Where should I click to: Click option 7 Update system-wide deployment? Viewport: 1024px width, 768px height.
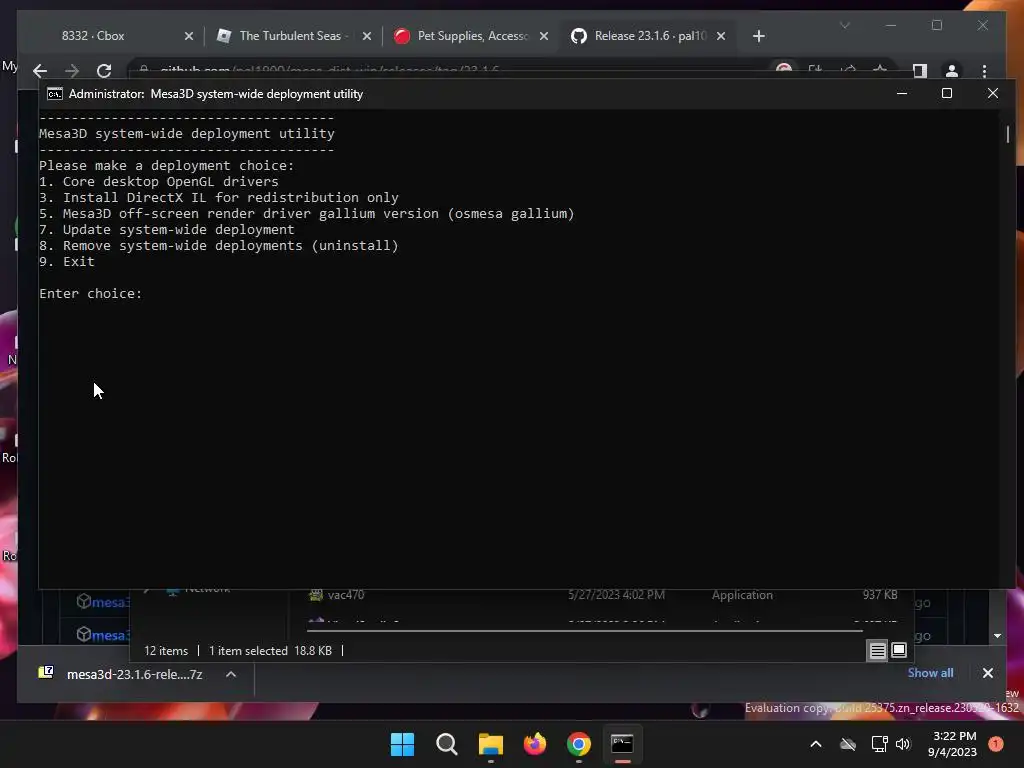167,229
